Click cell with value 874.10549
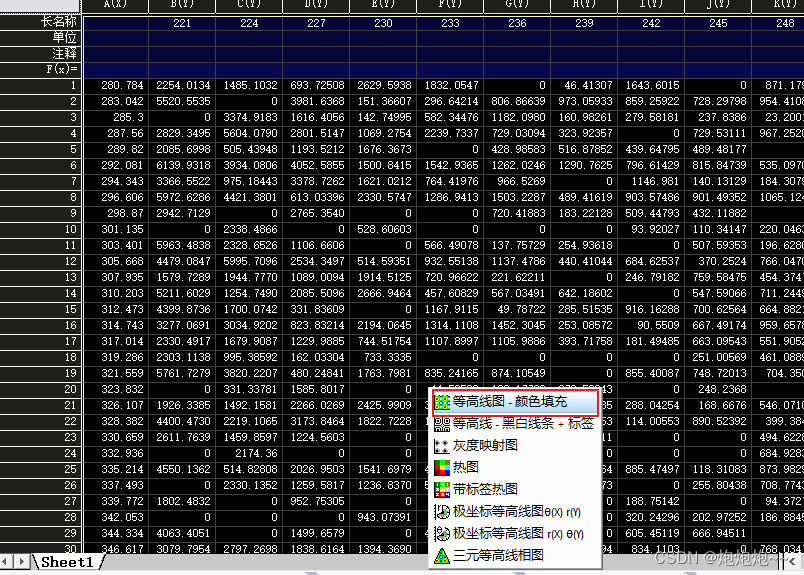 pos(517,373)
